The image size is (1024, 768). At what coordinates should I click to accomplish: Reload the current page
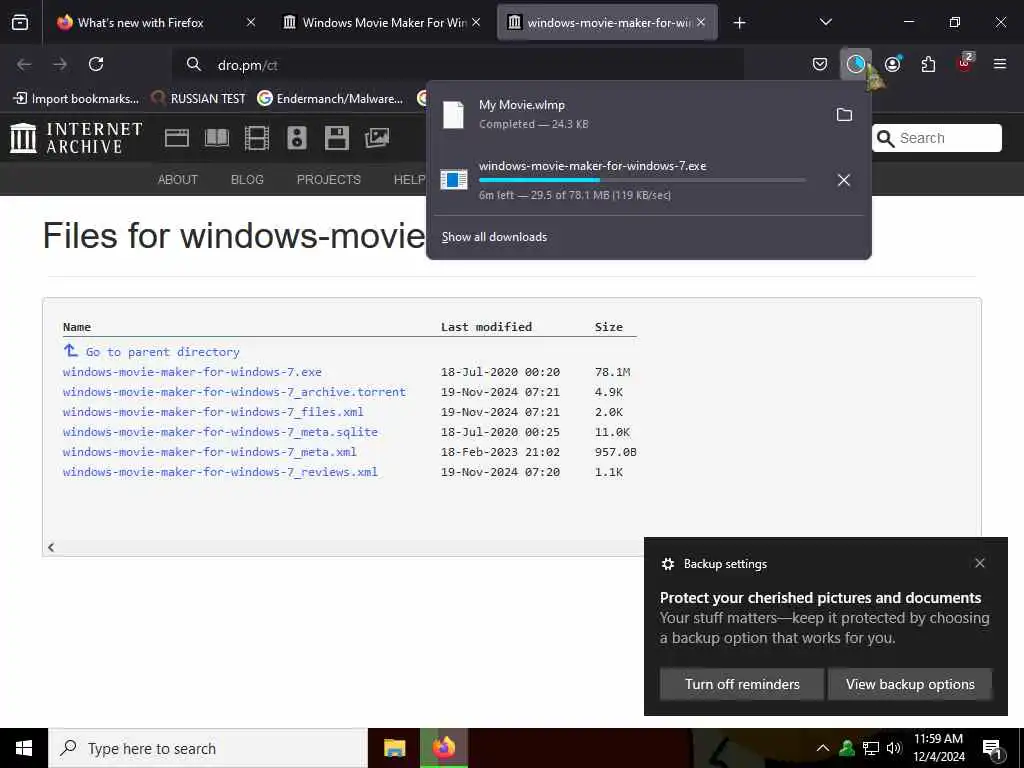(x=96, y=64)
